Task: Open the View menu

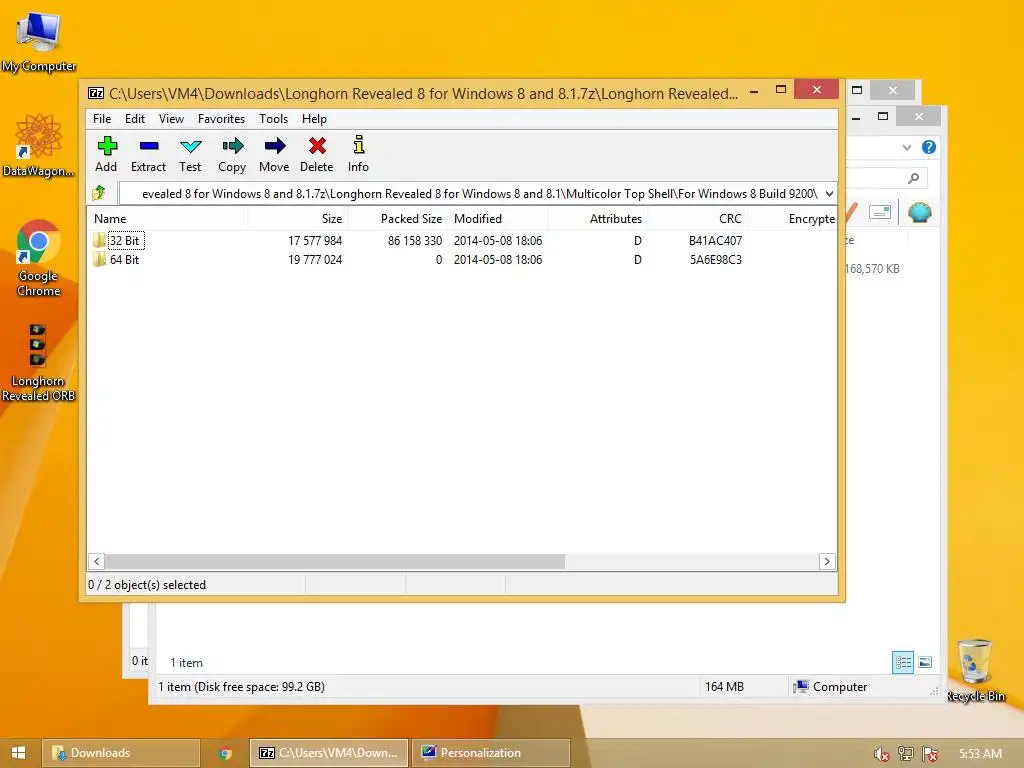Action: click(x=171, y=119)
